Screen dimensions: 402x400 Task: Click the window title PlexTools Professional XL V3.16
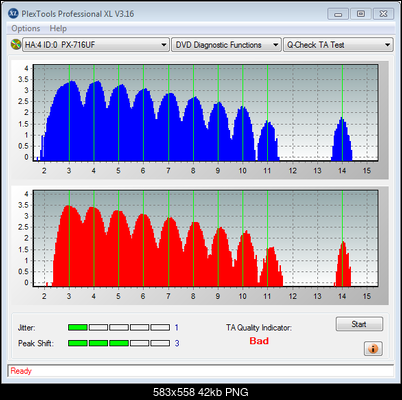78,14
